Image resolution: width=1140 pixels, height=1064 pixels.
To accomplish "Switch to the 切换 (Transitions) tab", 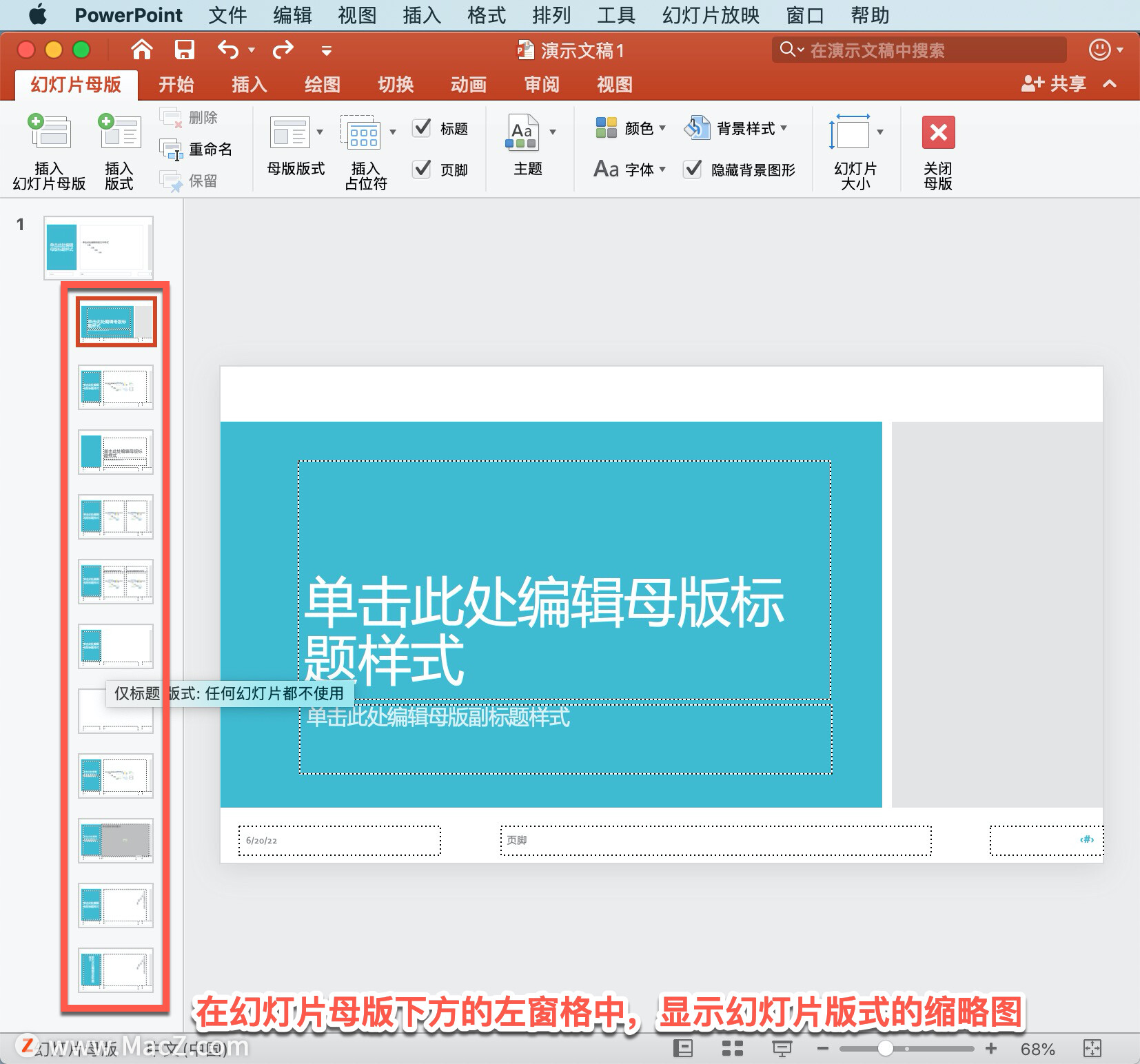I will [x=396, y=84].
